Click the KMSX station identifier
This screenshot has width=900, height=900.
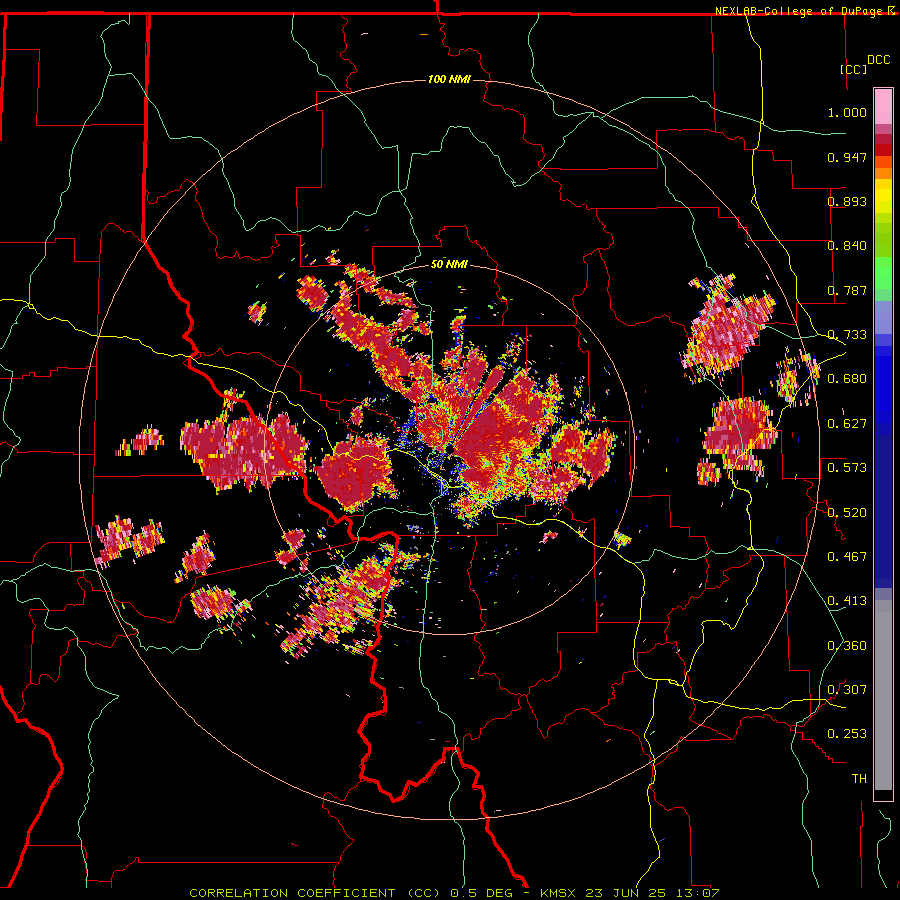click(559, 893)
